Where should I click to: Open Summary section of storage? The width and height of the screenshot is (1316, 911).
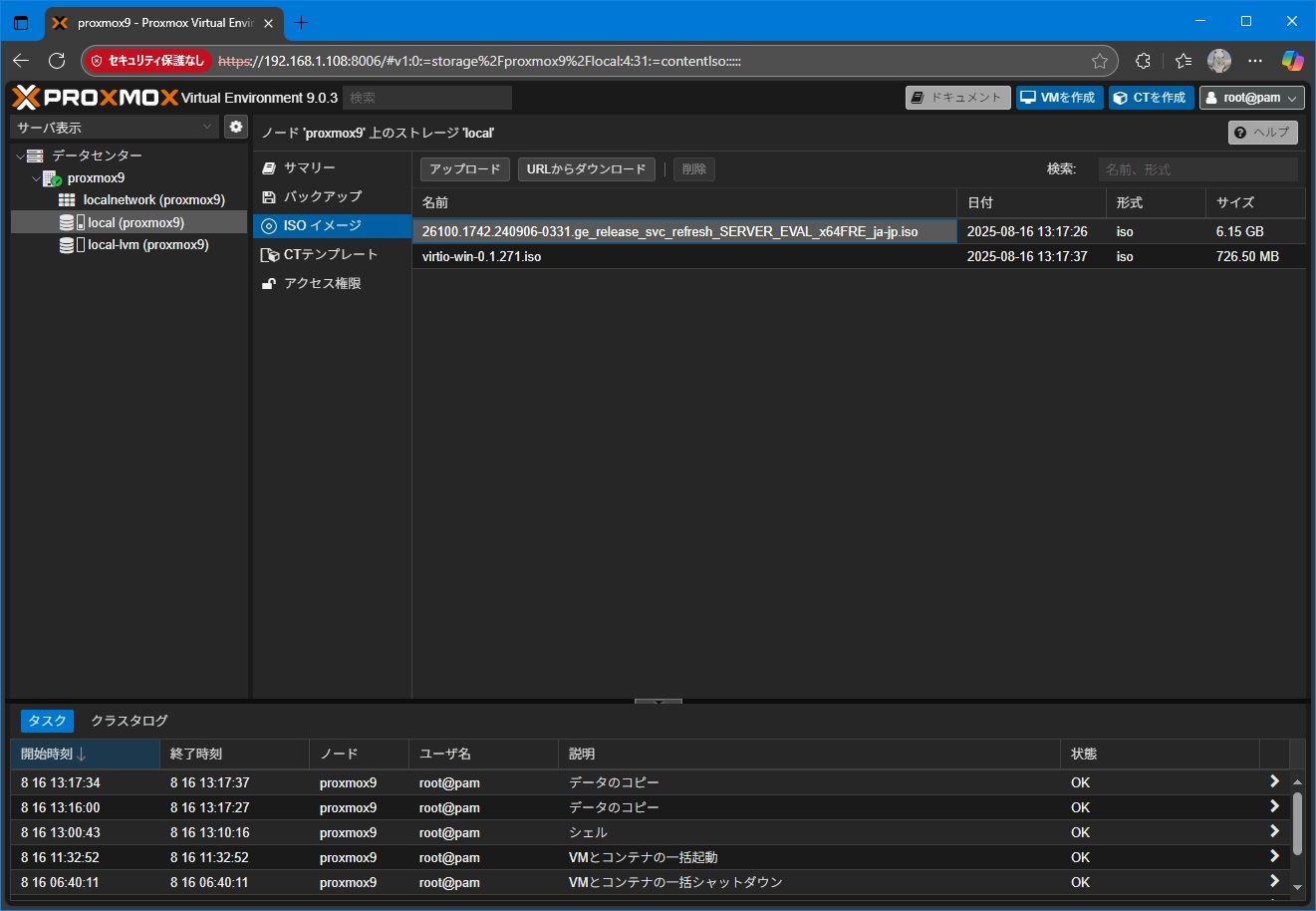[x=332, y=167]
